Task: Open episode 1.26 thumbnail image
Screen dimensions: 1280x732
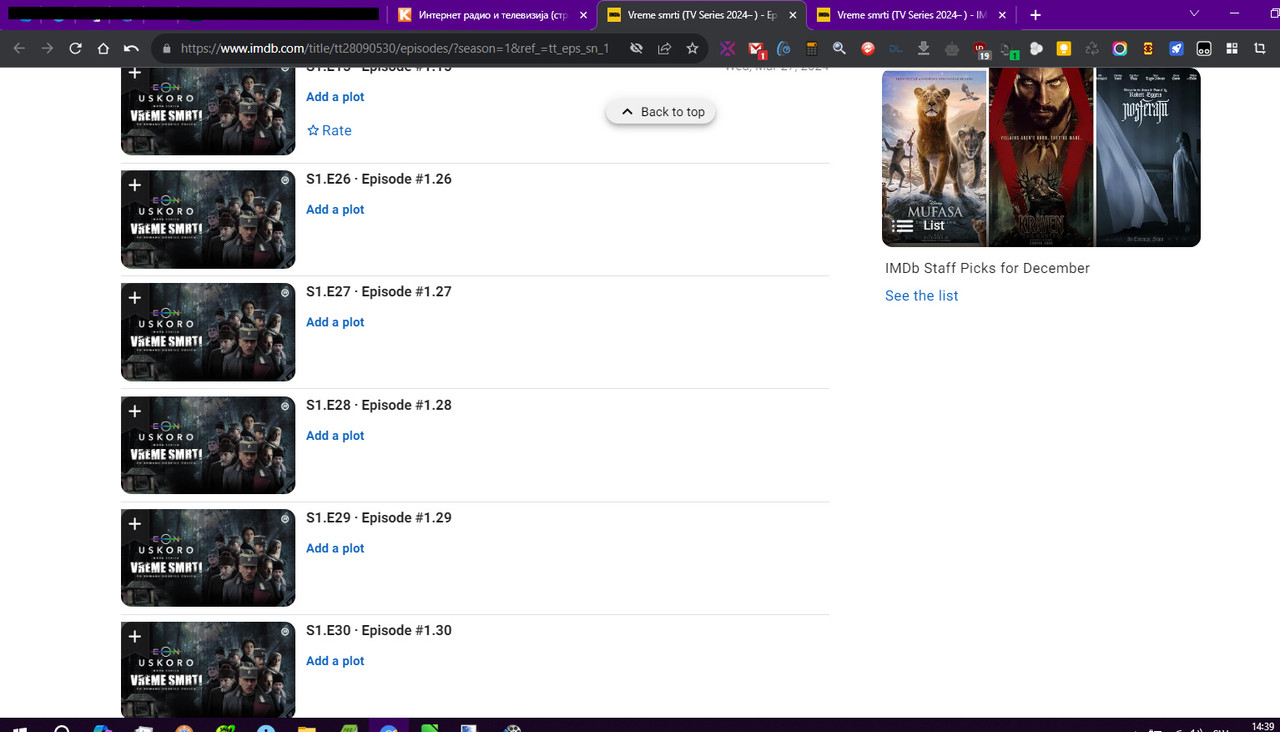Action: [208, 219]
